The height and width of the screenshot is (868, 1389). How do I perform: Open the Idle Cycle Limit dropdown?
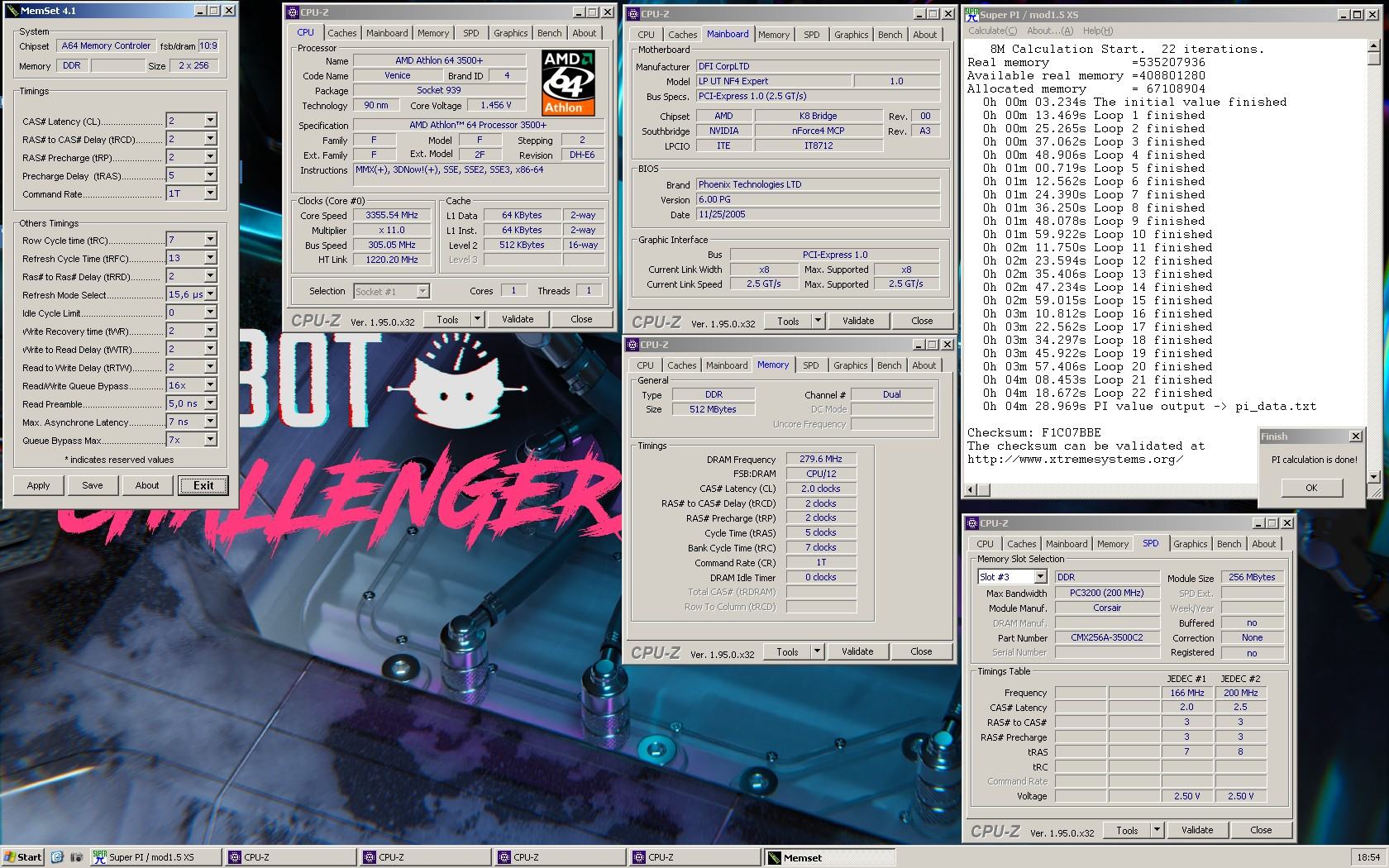(210, 312)
